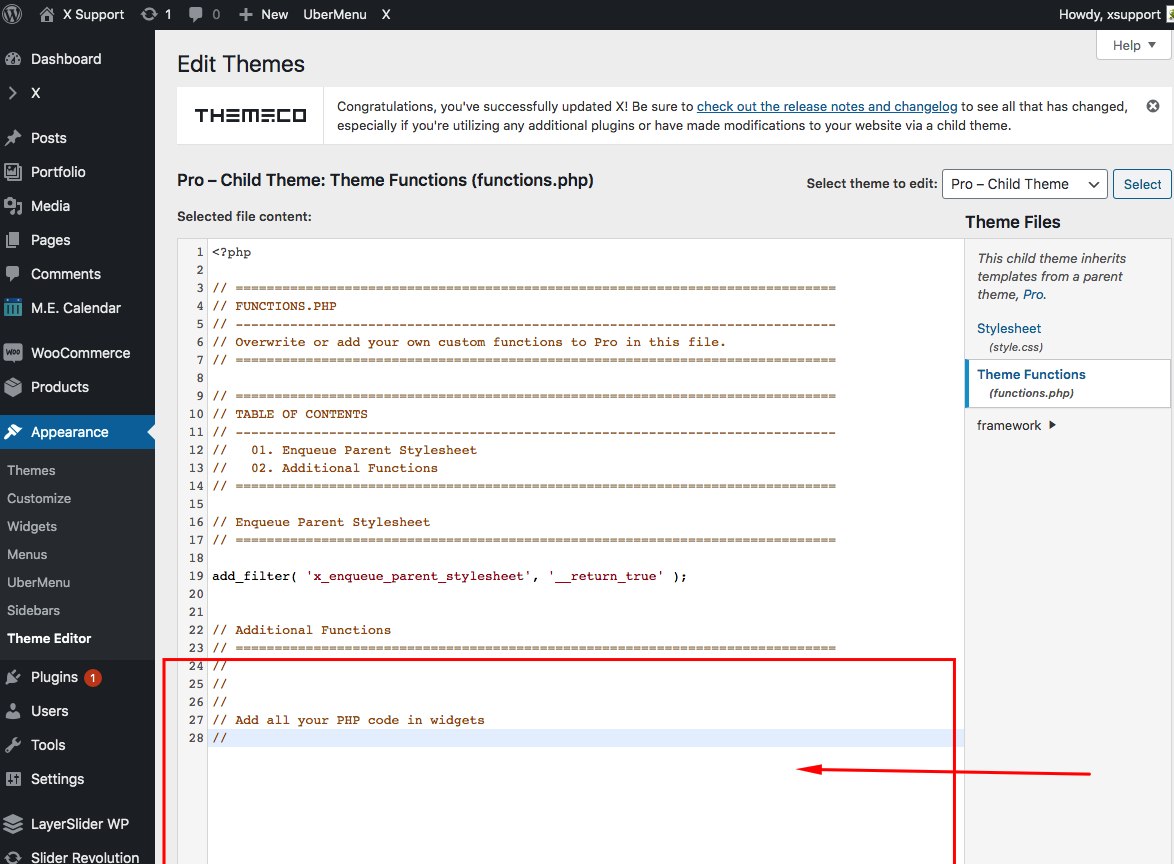Image resolution: width=1174 pixels, height=864 pixels.
Task: Expand the Help panel
Action: coord(1134,45)
